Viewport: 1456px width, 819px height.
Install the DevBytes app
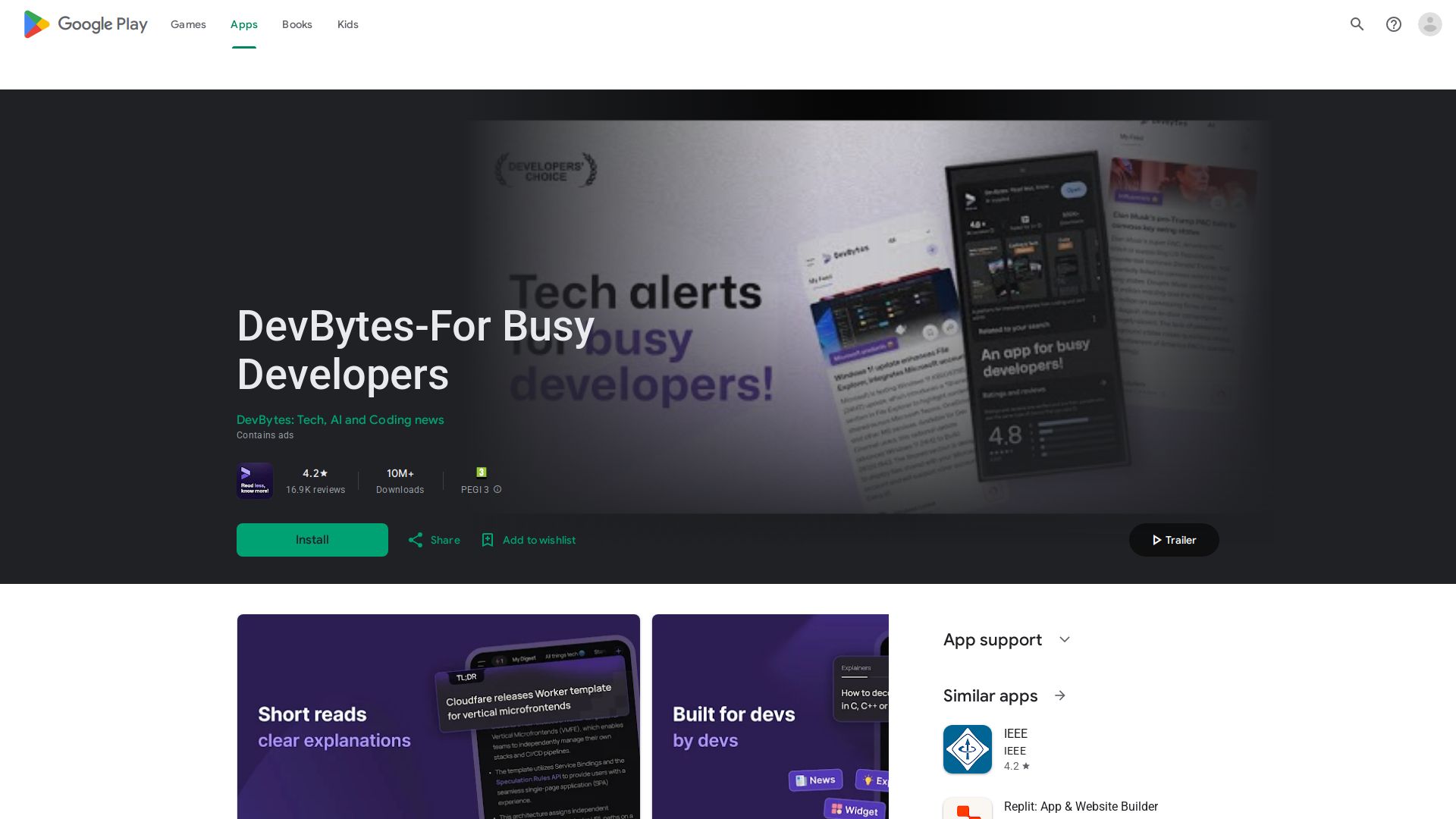click(x=312, y=540)
